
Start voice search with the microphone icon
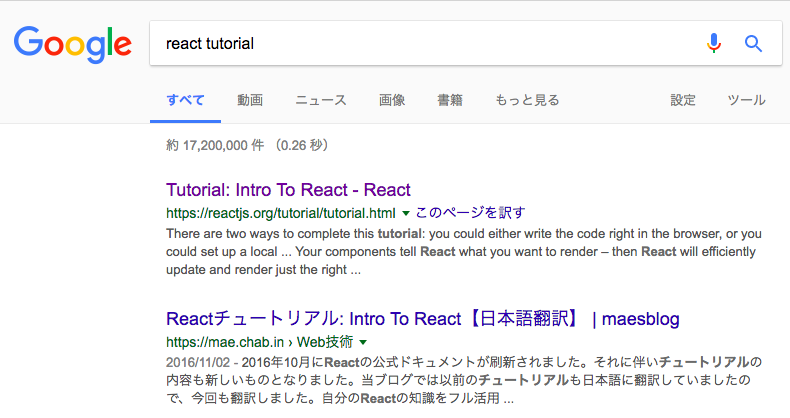713,43
